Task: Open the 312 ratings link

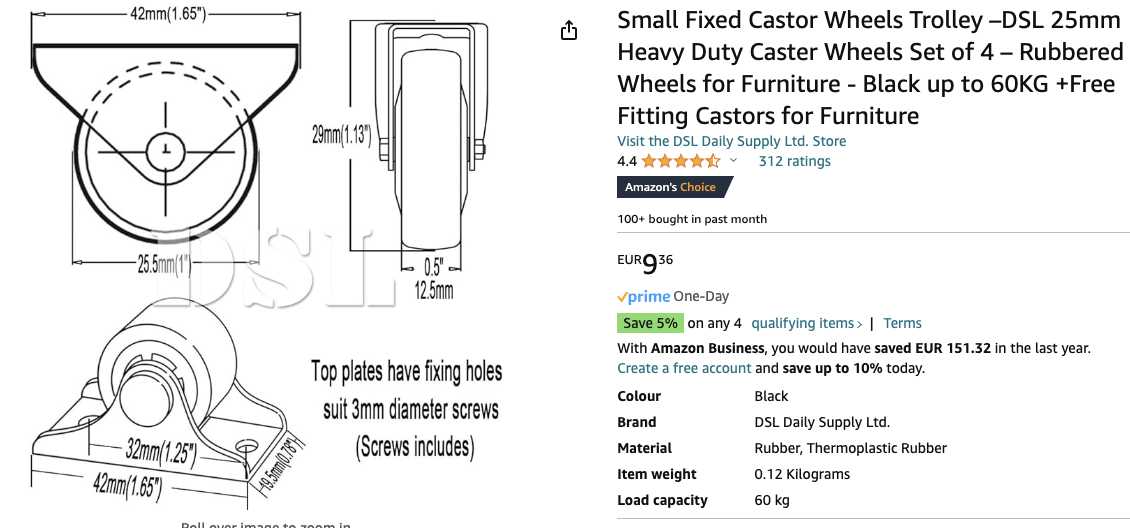Action: pyautogui.click(x=794, y=161)
